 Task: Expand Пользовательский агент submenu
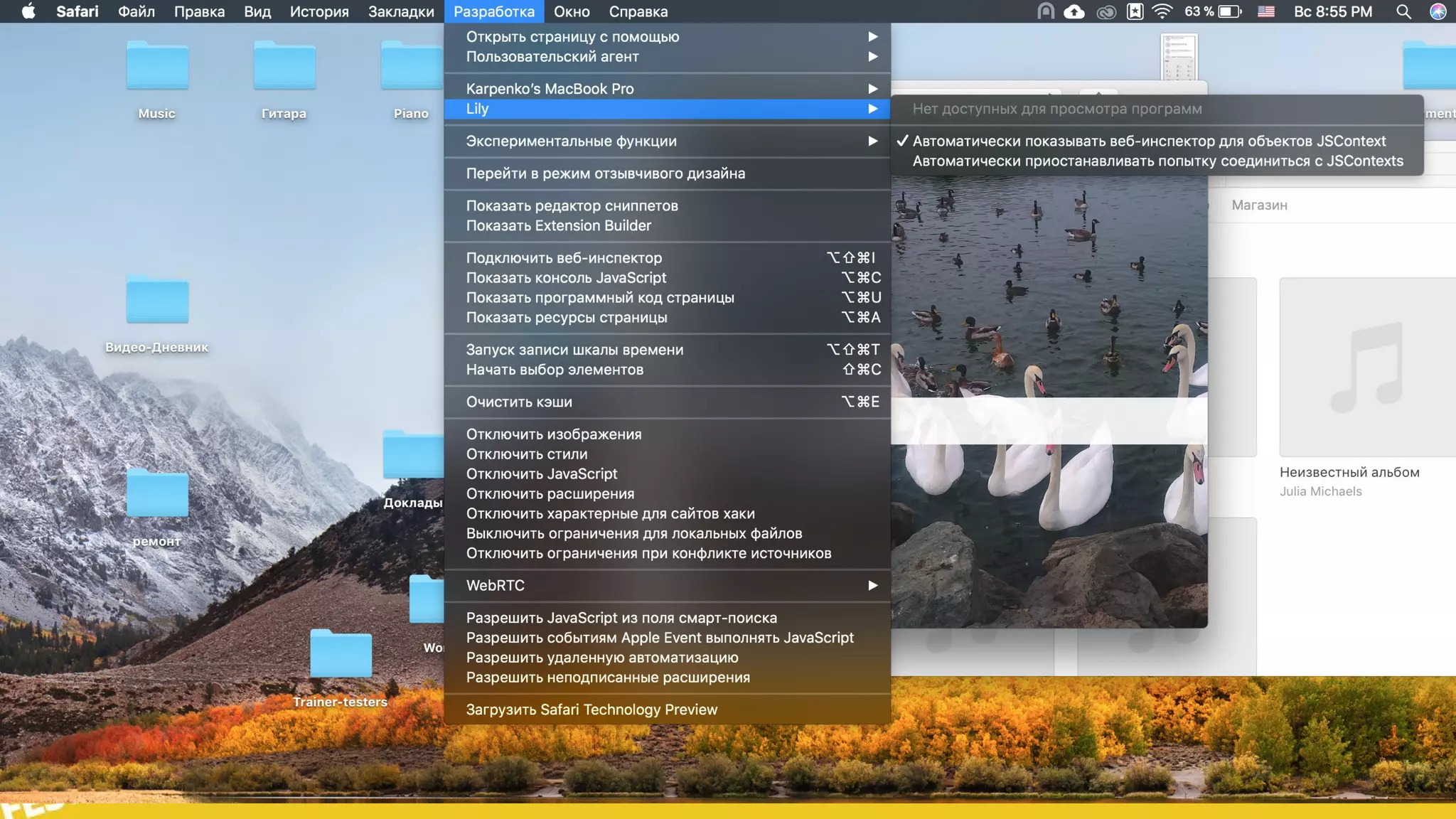tap(667, 57)
